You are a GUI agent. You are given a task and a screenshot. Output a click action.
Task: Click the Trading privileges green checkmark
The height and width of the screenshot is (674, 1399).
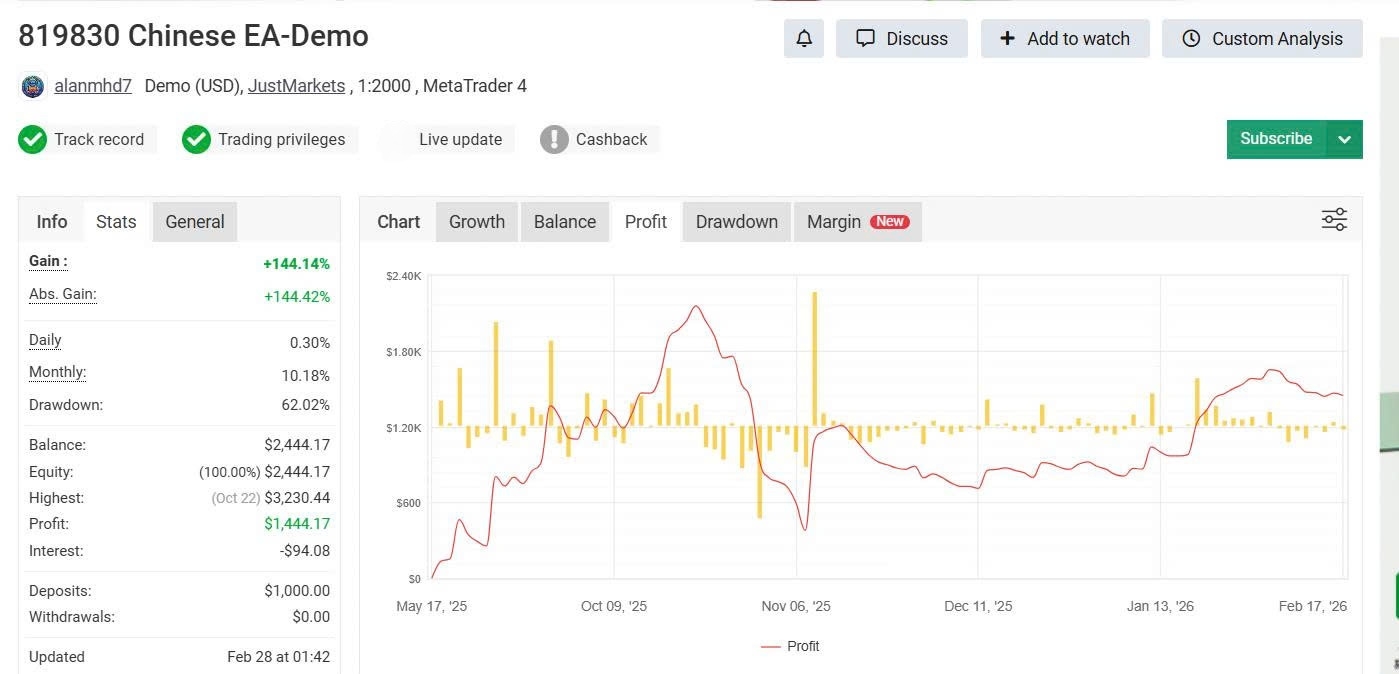(x=196, y=140)
